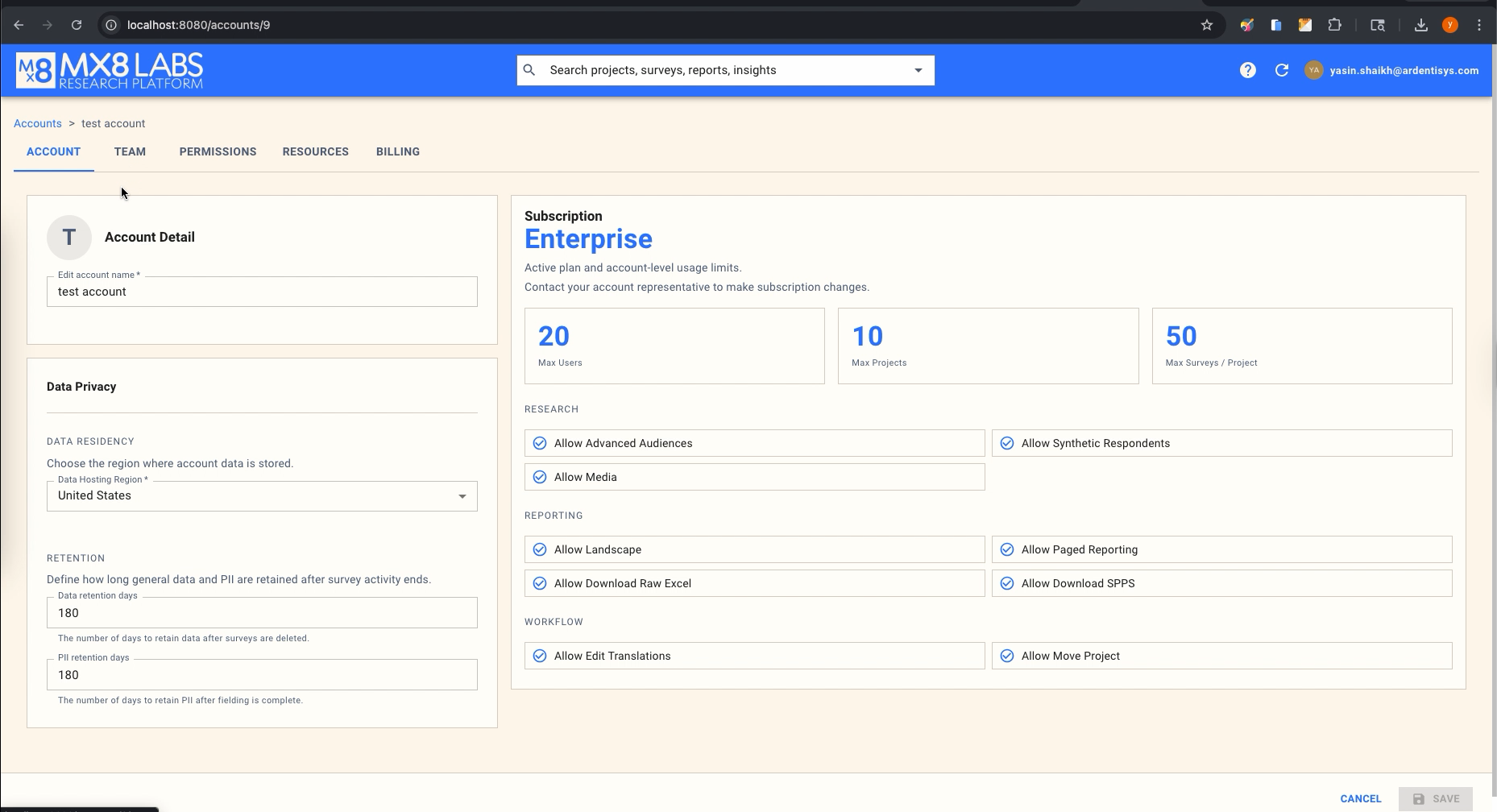Screen dimensions: 1497x812
Task: Click the Edit account name field
Action: (262, 292)
